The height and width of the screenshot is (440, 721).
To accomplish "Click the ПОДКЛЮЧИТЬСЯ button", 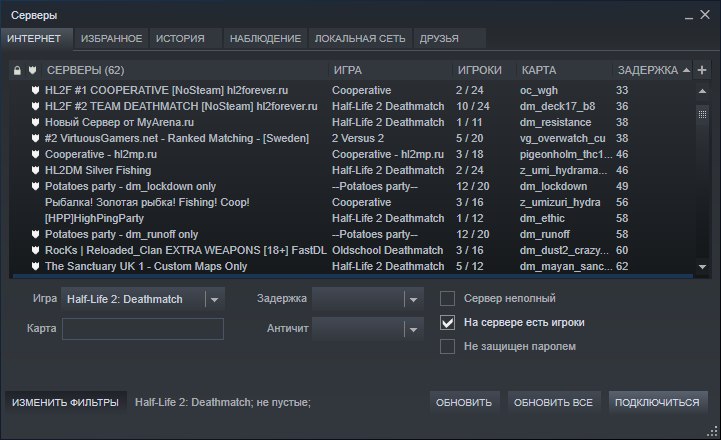I will (657, 403).
